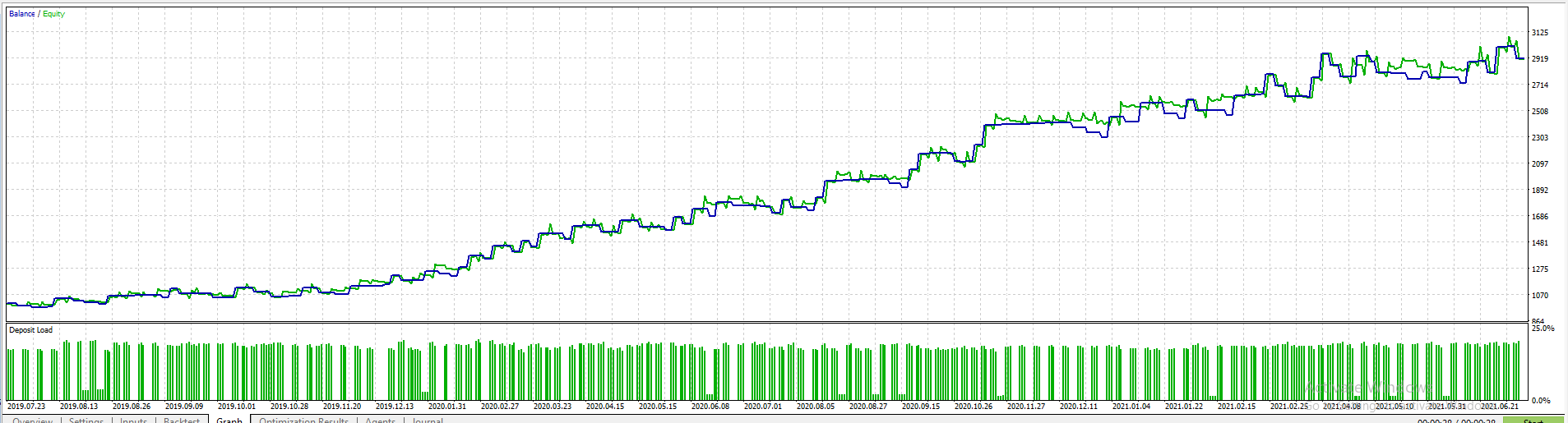Click the 1275 axis value

tap(1540, 269)
